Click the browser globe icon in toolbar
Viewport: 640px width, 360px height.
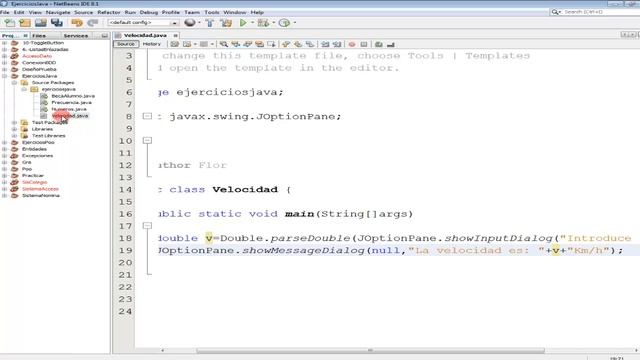pyautogui.click(x=190, y=23)
